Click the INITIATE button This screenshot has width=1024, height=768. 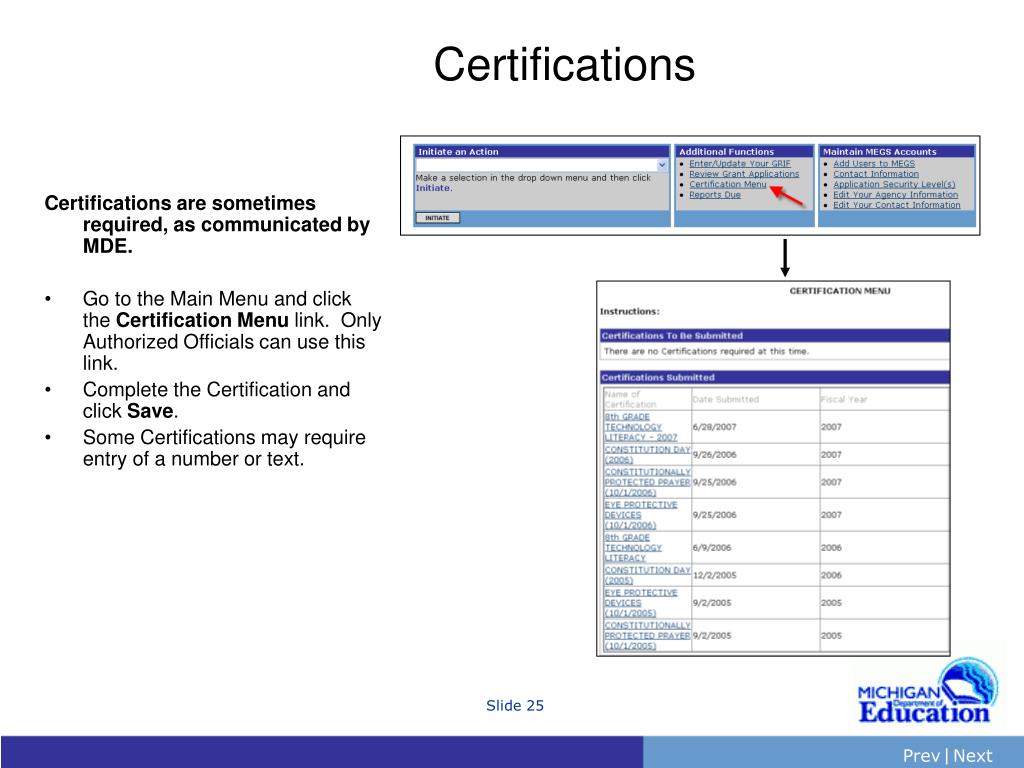pyautogui.click(x=438, y=218)
